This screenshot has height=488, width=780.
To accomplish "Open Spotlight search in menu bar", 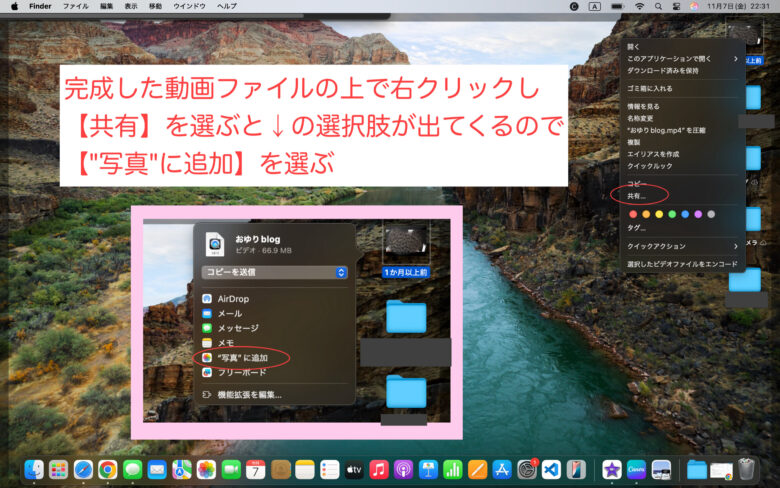I will [x=658, y=6].
